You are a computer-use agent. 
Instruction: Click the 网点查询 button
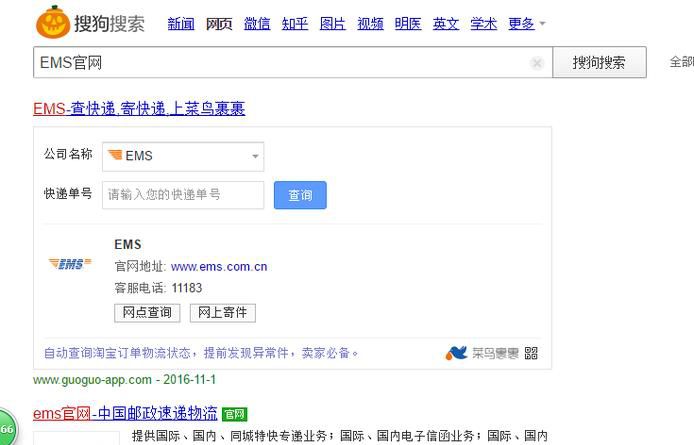pos(148,313)
